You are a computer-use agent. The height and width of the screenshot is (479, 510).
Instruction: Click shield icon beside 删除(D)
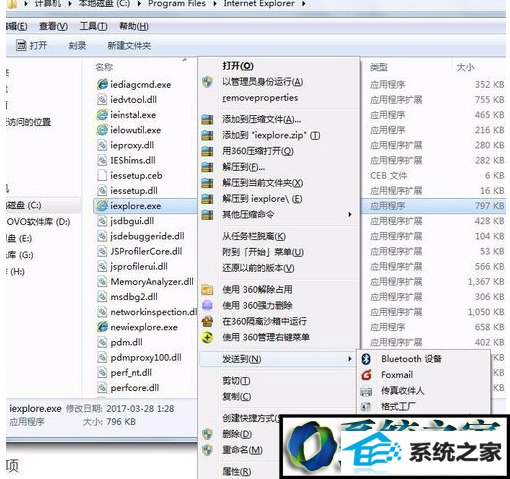pyautogui.click(x=207, y=434)
